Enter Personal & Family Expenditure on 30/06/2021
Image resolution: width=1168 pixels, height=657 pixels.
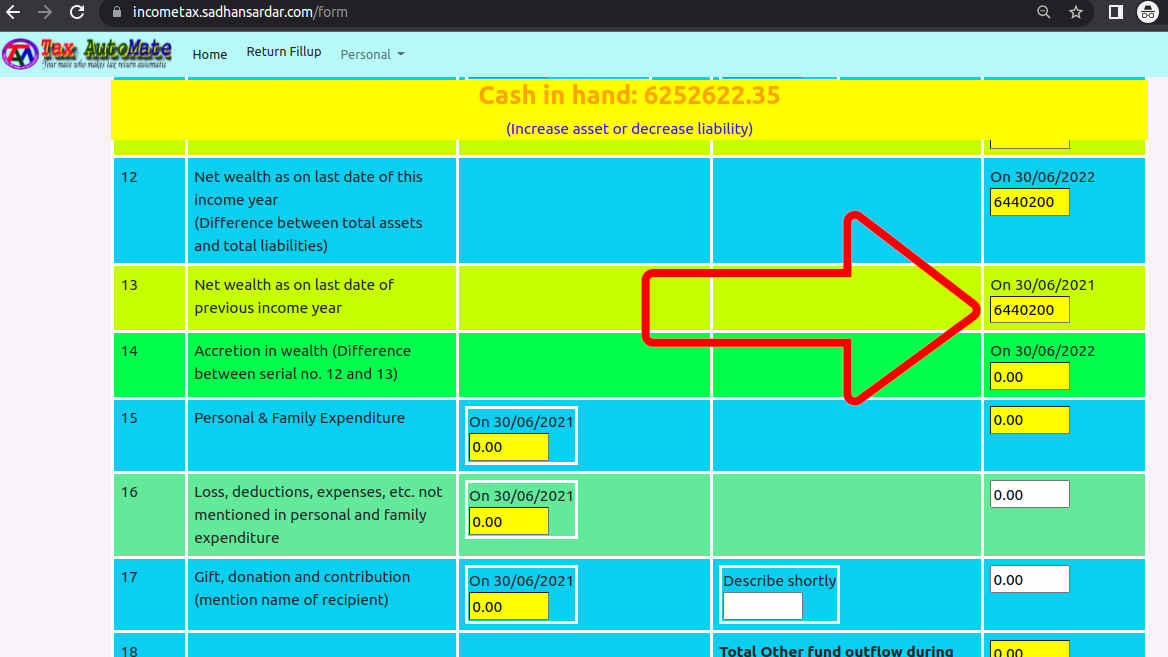[x=508, y=447]
